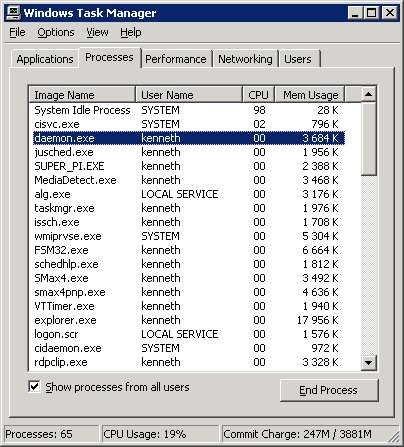Viewport: 404px width, 447px height.
Task: Sort processes by CPU column header
Action: tap(258, 95)
